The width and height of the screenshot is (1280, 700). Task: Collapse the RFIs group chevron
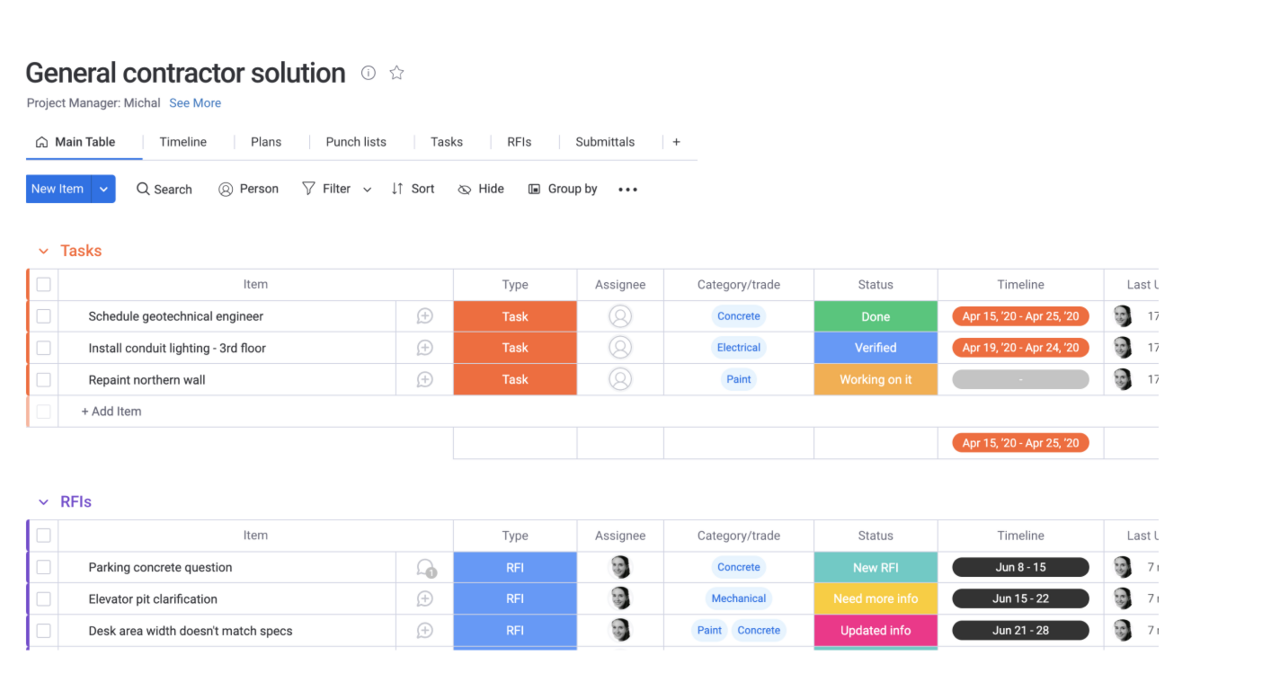(43, 503)
